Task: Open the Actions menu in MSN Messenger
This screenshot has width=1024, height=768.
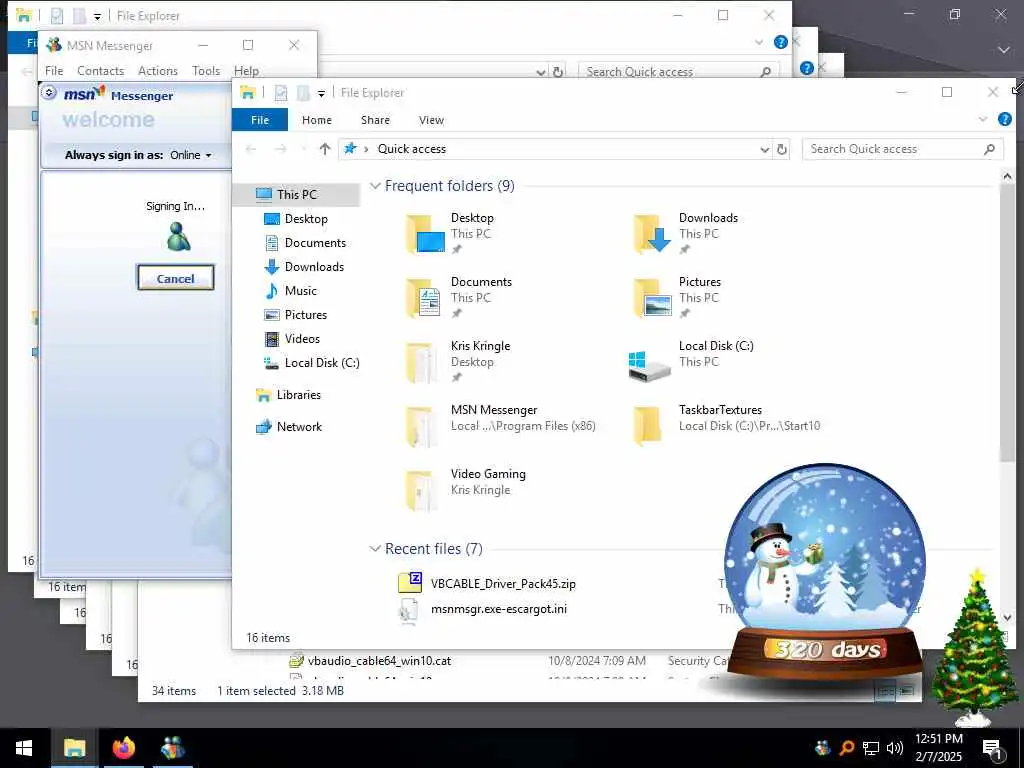Action: coord(157,71)
